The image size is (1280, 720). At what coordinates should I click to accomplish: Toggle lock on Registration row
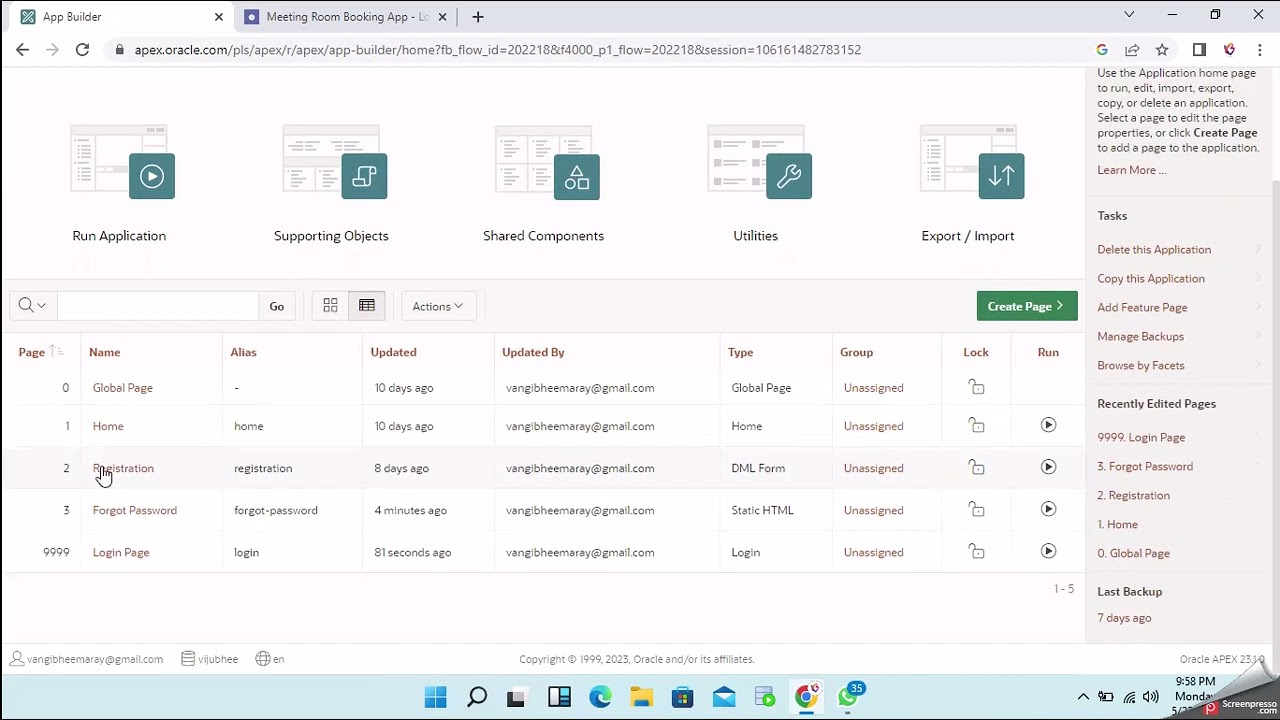click(x=976, y=467)
